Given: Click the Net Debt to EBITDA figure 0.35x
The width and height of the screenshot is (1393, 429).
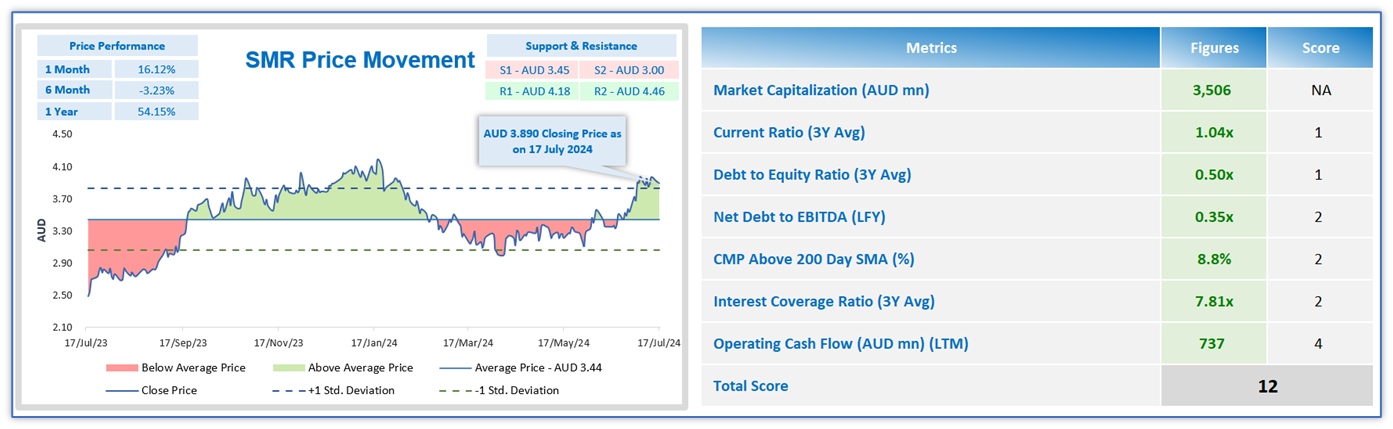Looking at the screenshot, I should (x=1212, y=216).
